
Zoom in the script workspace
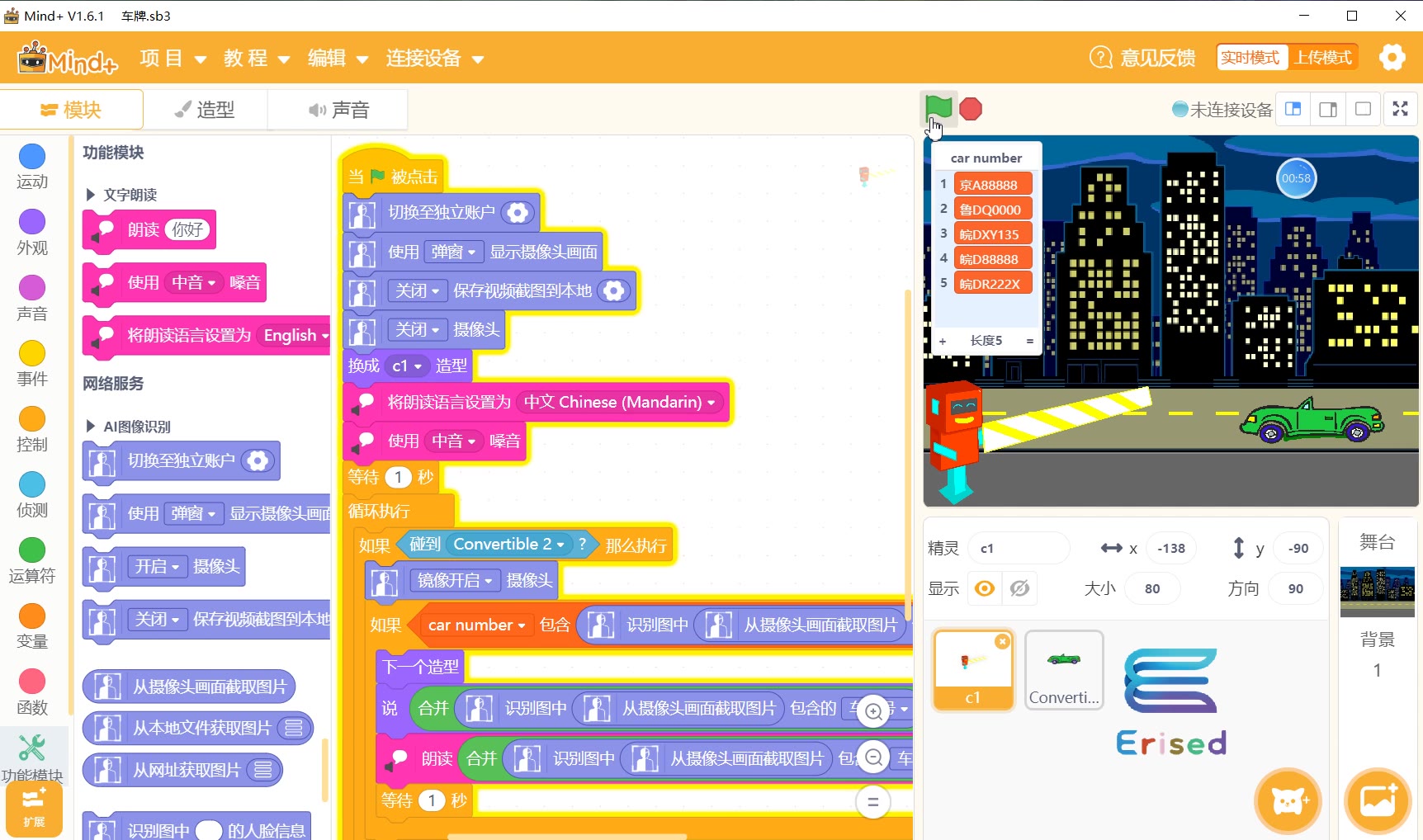(873, 711)
